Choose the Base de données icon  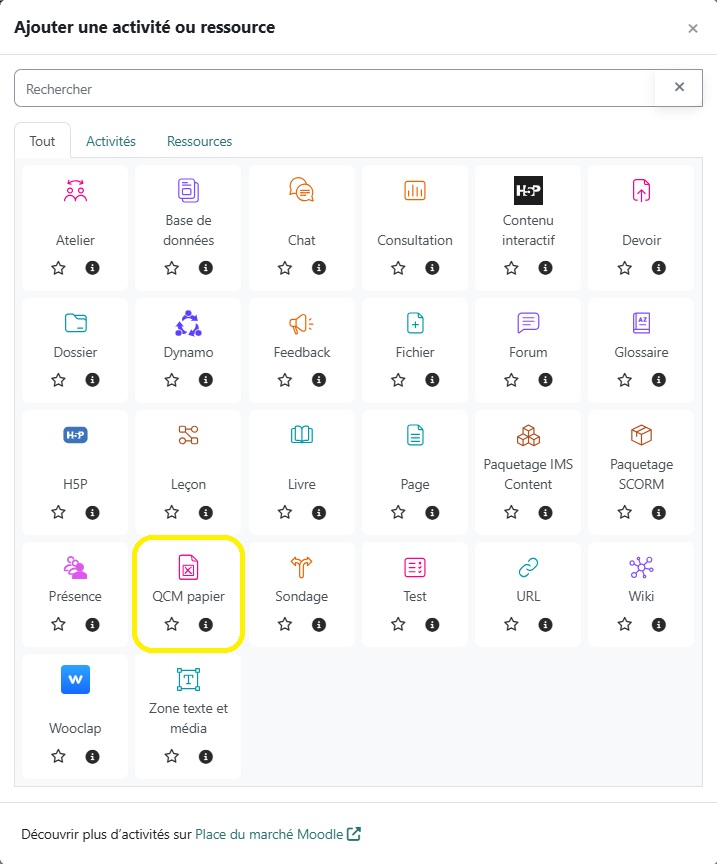pyautogui.click(x=188, y=191)
